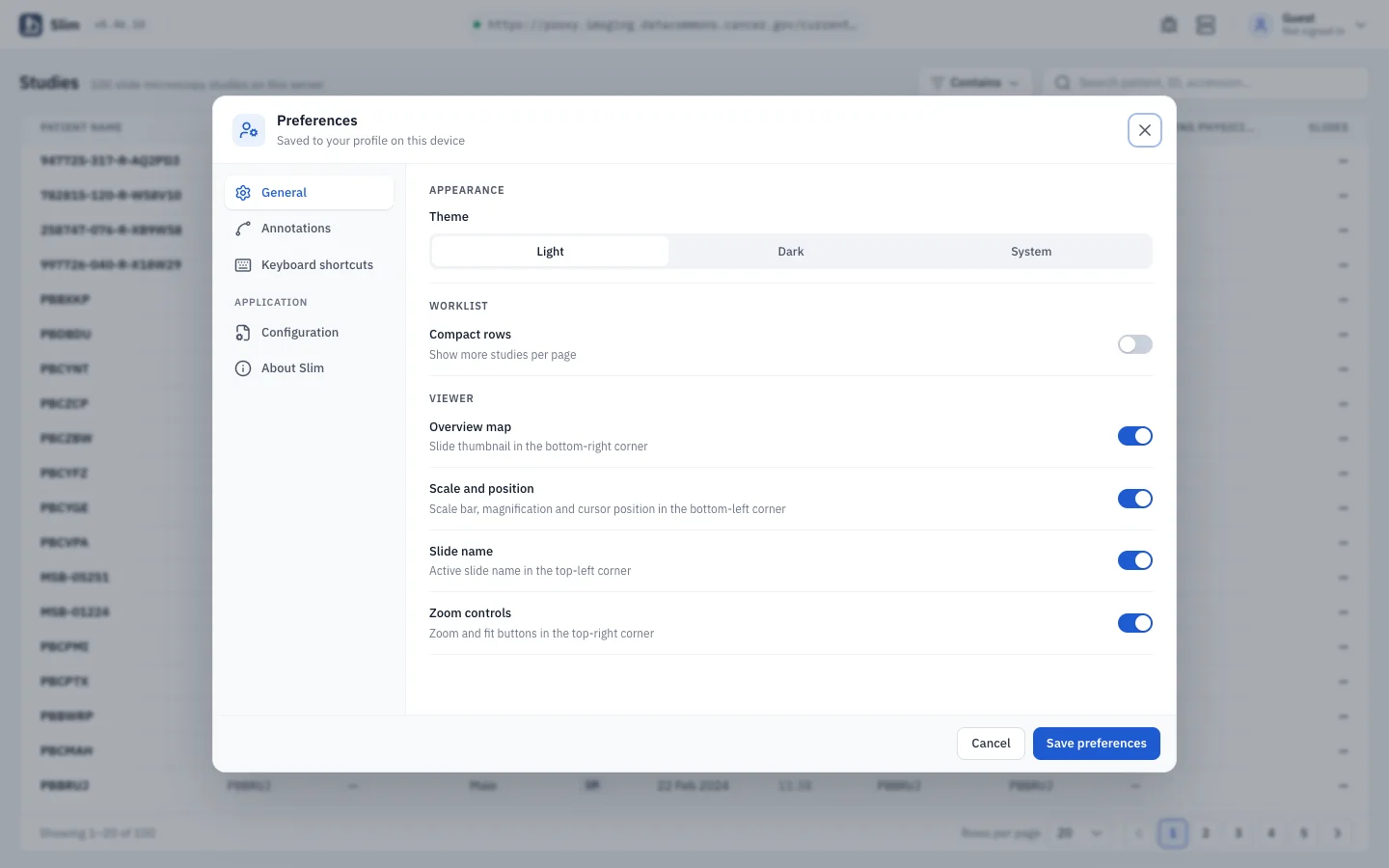The height and width of the screenshot is (868, 1389).
Task: Select the Light theme
Action: [x=550, y=252]
